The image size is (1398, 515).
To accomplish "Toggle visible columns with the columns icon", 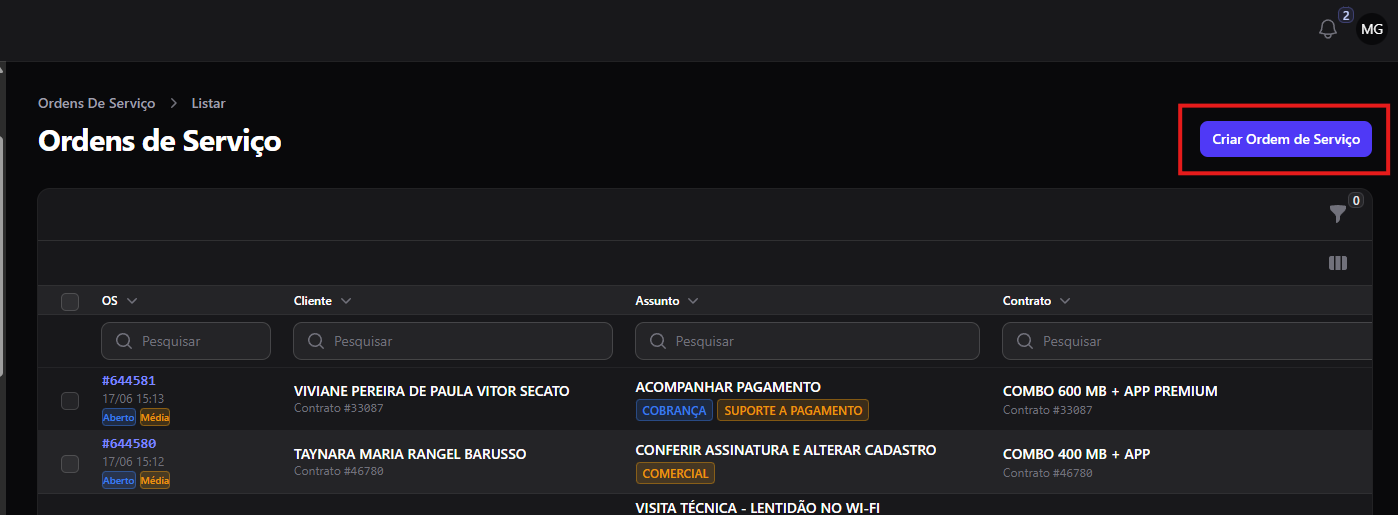I will [1338, 263].
